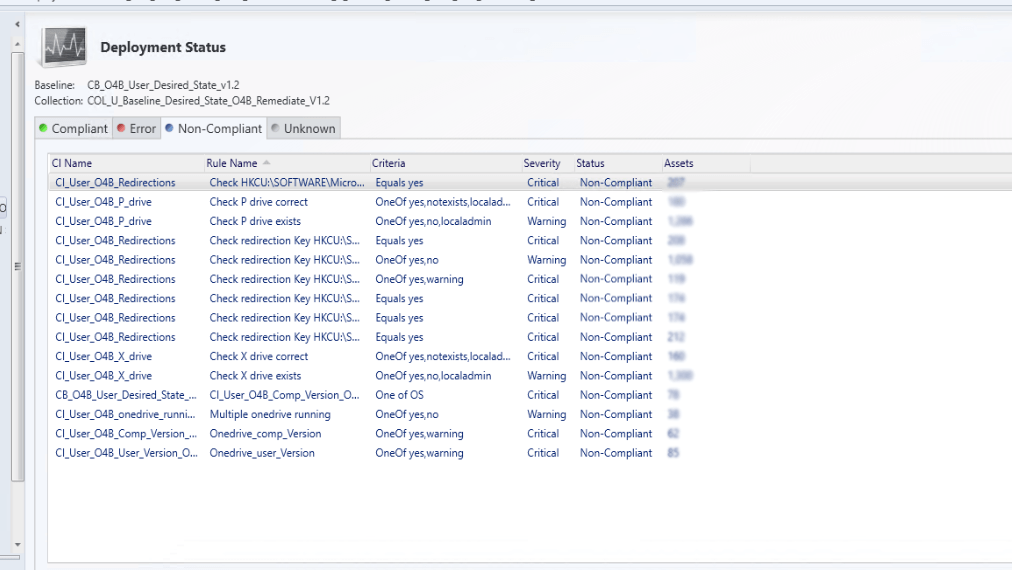Sort by the Severity column header
Image resolution: width=1012 pixels, height=570 pixels.
541,163
